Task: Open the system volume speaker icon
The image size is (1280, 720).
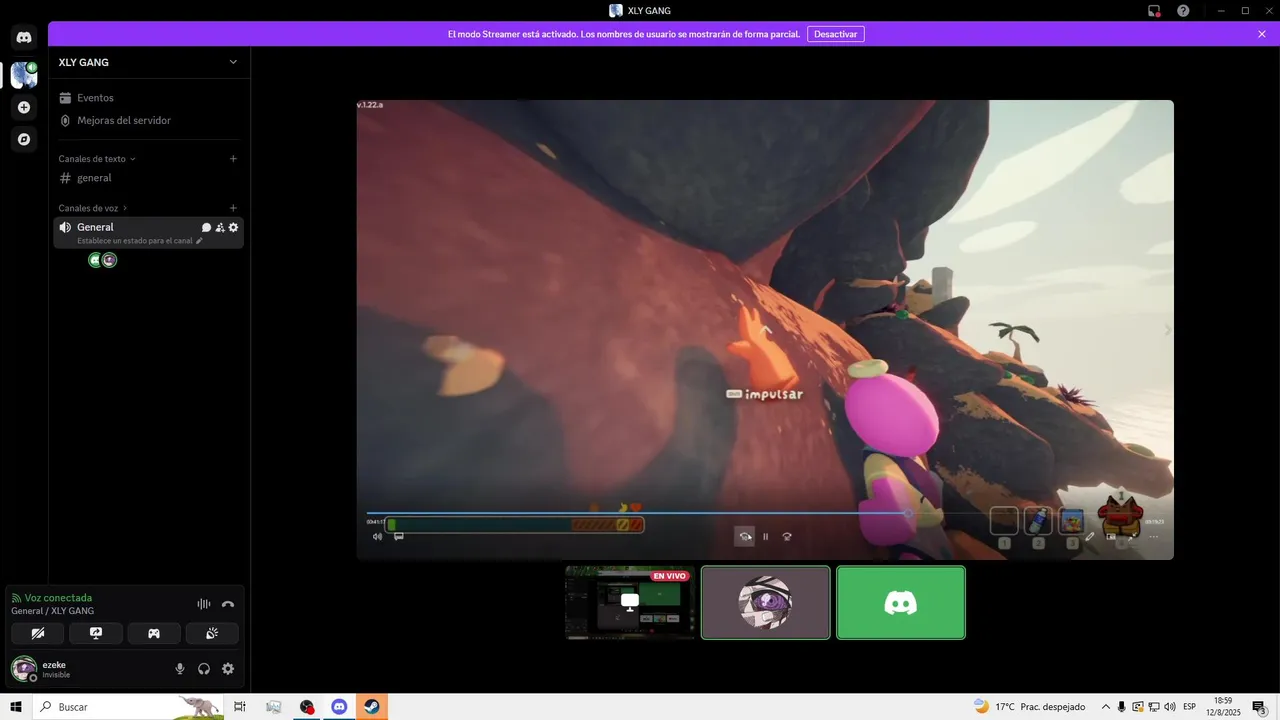Action: [1170, 707]
